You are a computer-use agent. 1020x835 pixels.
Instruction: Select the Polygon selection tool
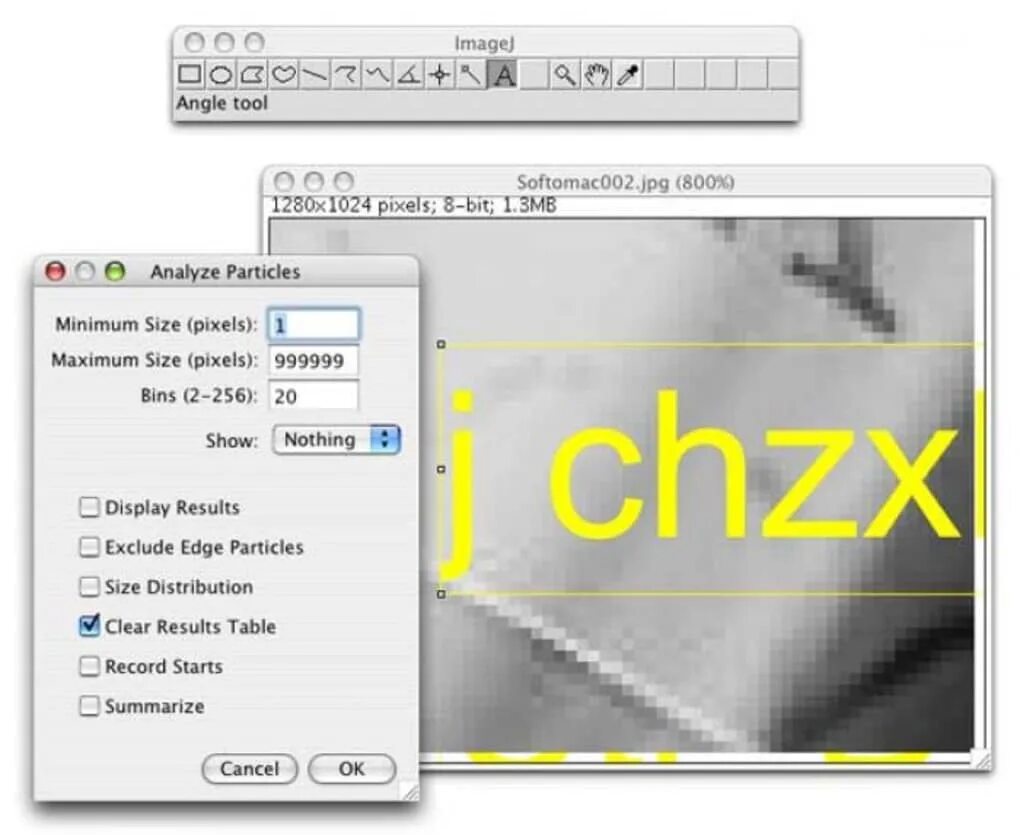tap(252, 75)
